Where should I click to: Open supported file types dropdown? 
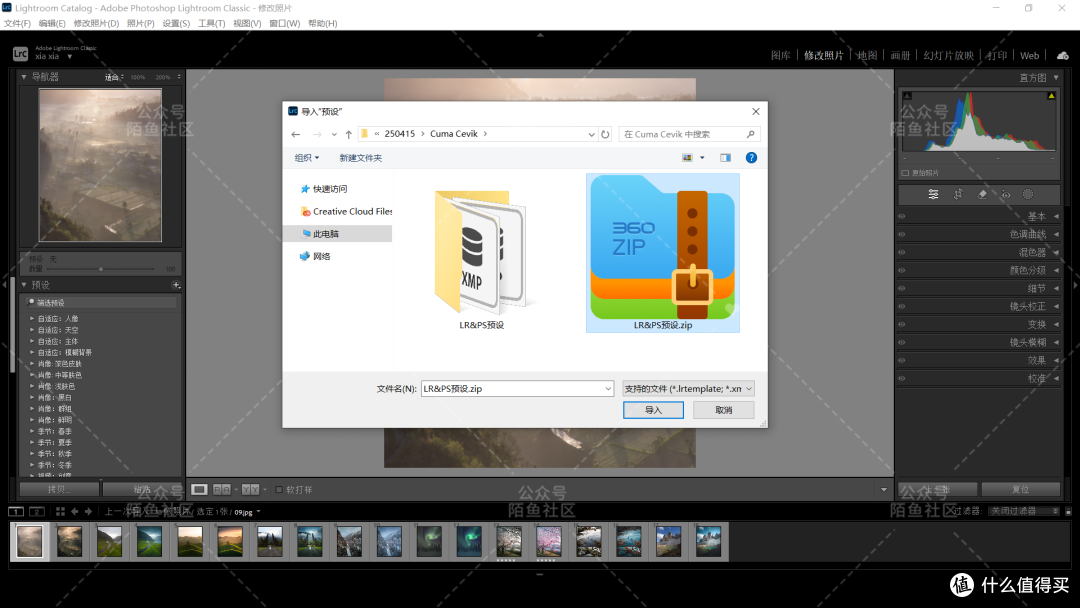[688, 388]
